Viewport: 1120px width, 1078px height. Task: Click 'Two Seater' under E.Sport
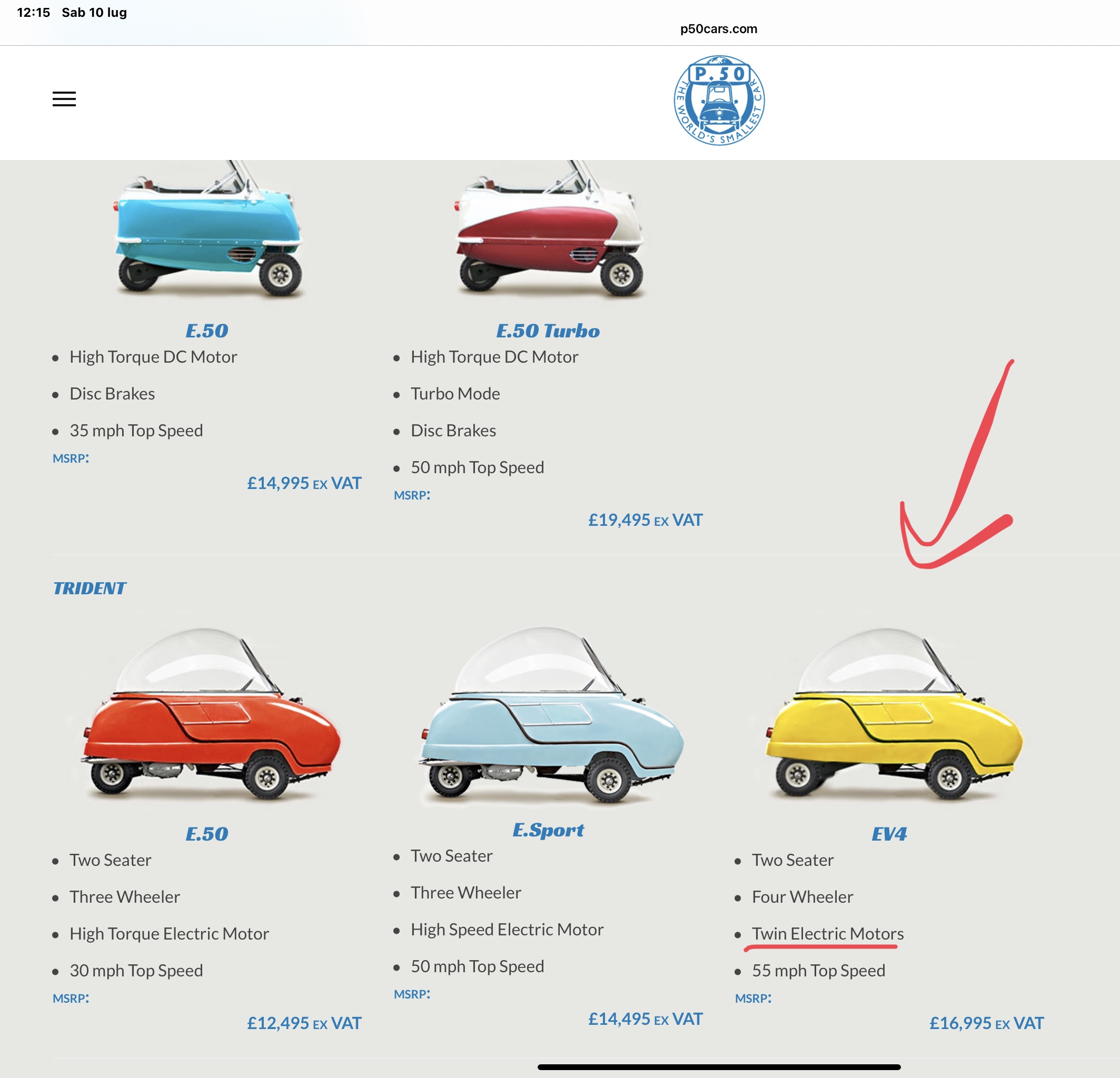(x=451, y=856)
